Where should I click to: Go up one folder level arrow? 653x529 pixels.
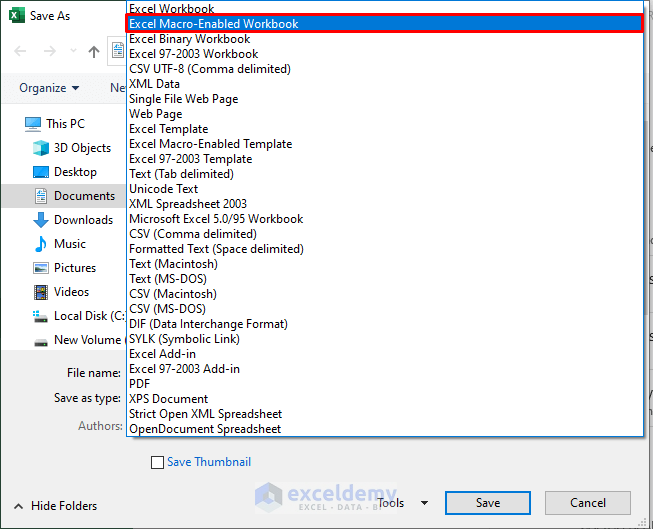click(94, 52)
